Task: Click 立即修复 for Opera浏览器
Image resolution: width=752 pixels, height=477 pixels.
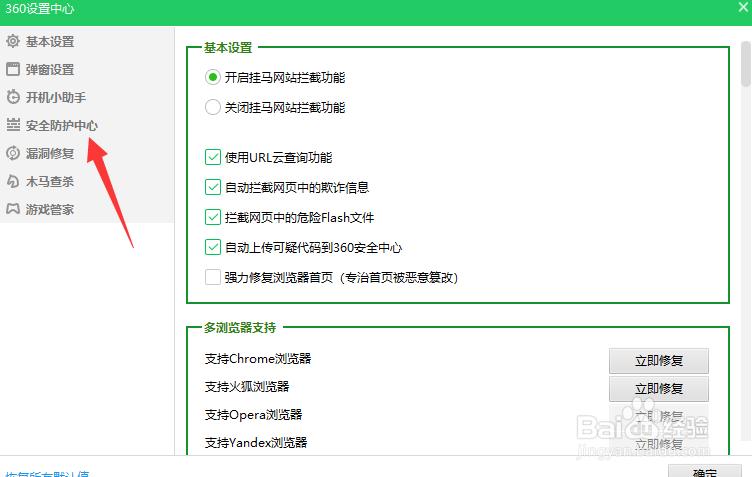Action: coord(658,417)
